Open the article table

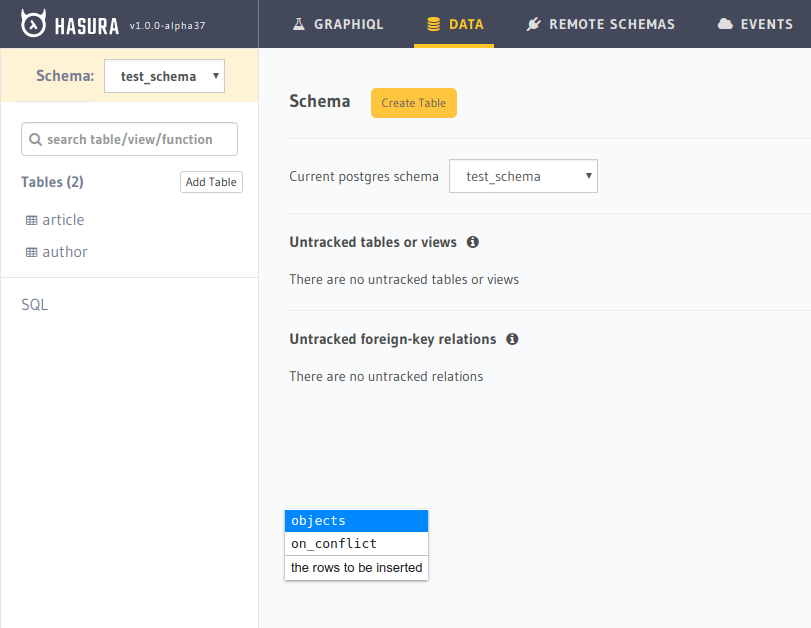pyautogui.click(x=63, y=220)
